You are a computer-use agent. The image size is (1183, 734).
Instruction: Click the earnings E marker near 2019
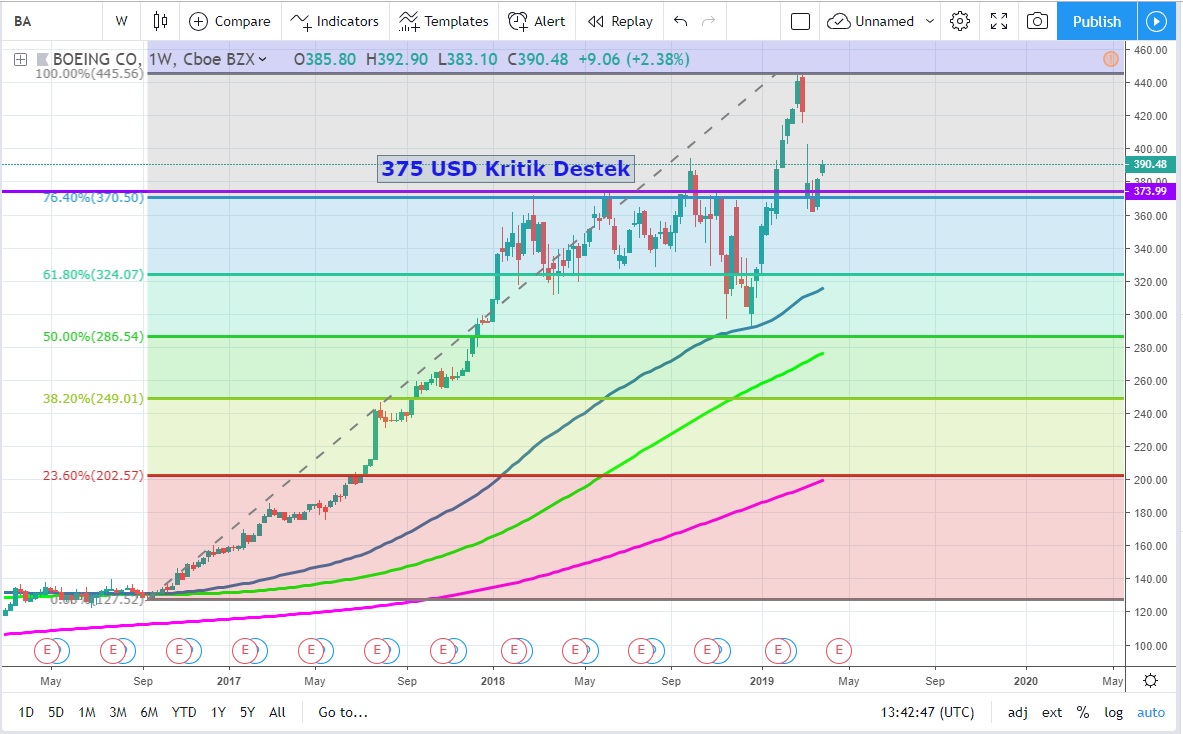pos(778,650)
